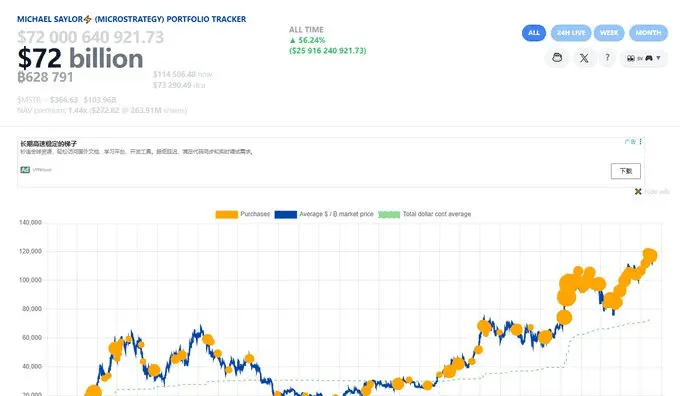This screenshot has height=396, width=680.
Task: Switch to the 24H LIVE tab
Action: click(x=571, y=33)
